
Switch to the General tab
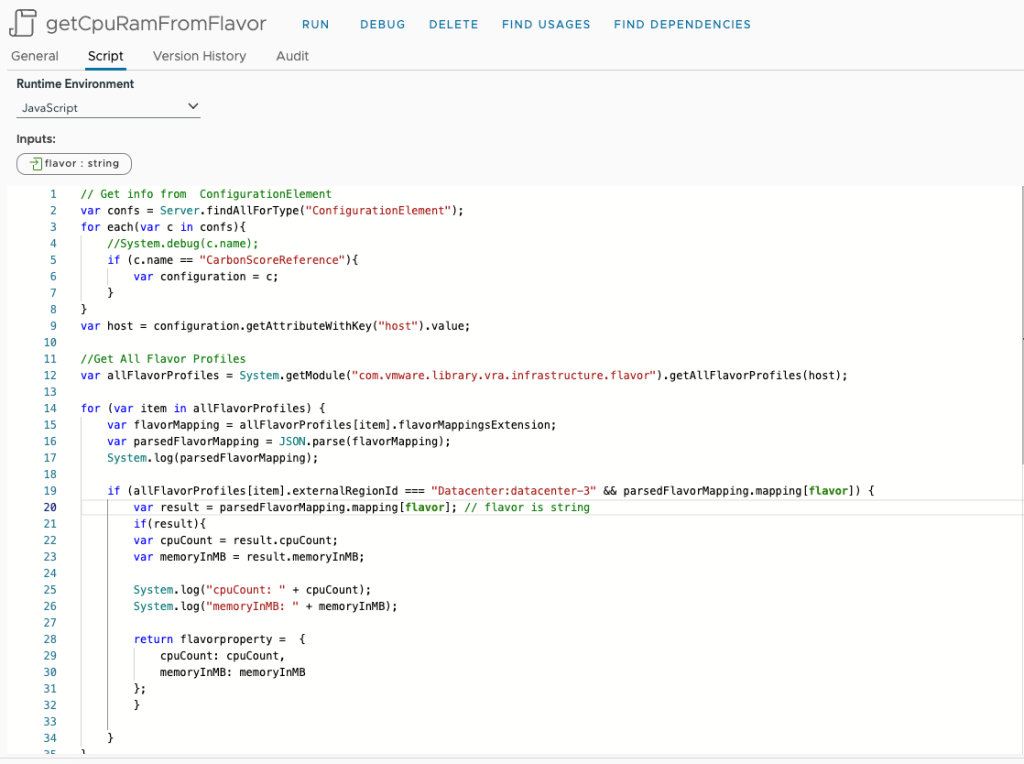click(x=35, y=56)
